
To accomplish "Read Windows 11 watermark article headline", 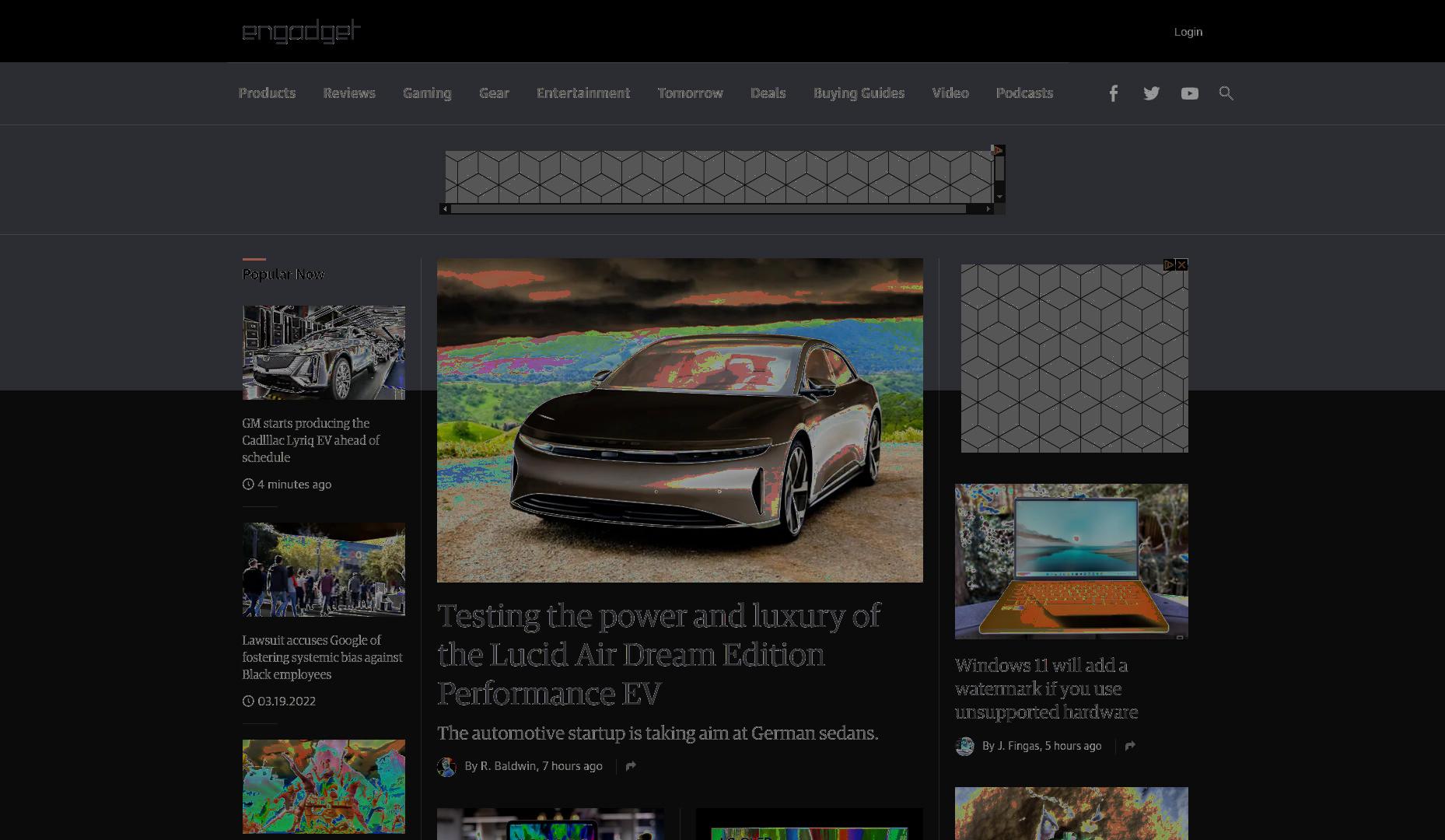I will [x=1046, y=688].
